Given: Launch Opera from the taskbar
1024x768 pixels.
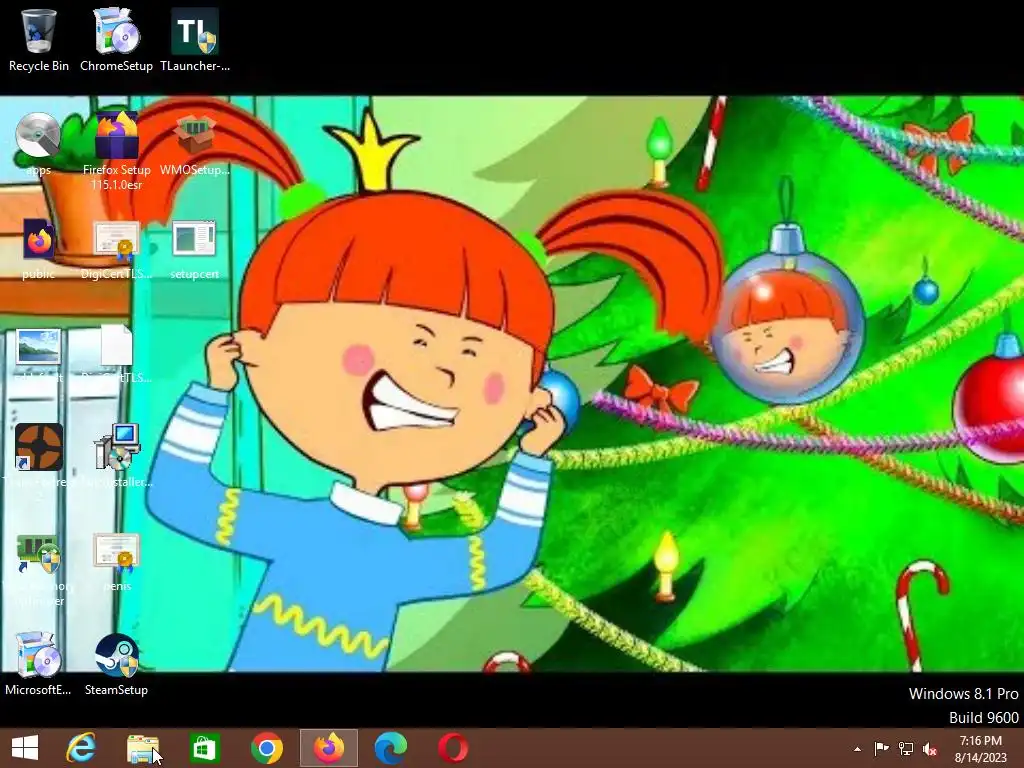Looking at the screenshot, I should pos(453,748).
